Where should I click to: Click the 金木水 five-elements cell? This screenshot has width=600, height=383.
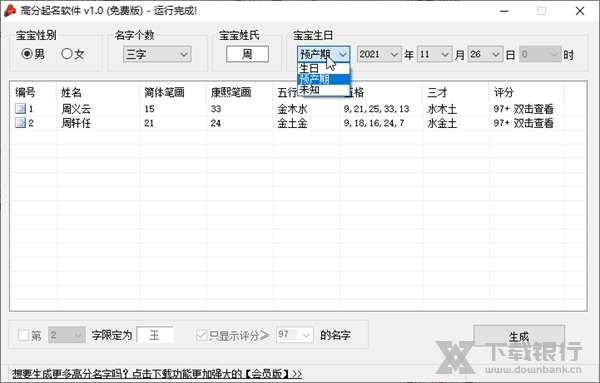pyautogui.click(x=292, y=109)
